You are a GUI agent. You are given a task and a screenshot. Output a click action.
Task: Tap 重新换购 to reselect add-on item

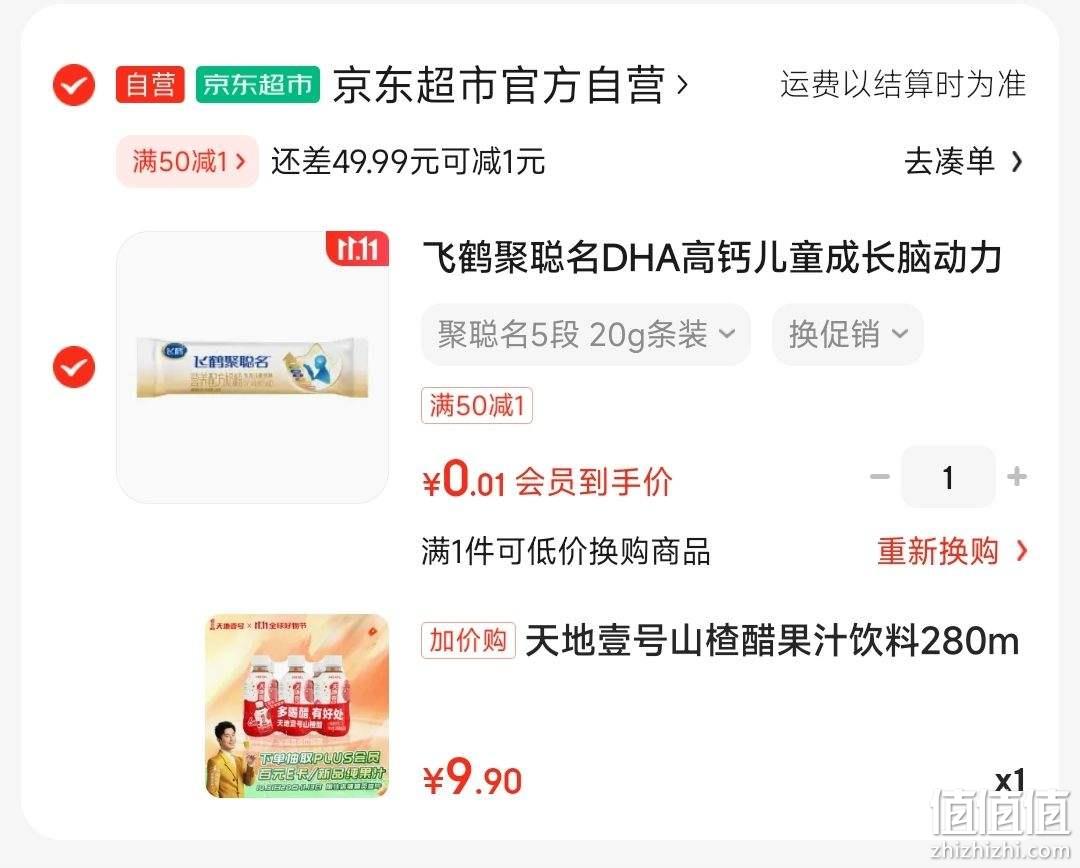[x=952, y=551]
